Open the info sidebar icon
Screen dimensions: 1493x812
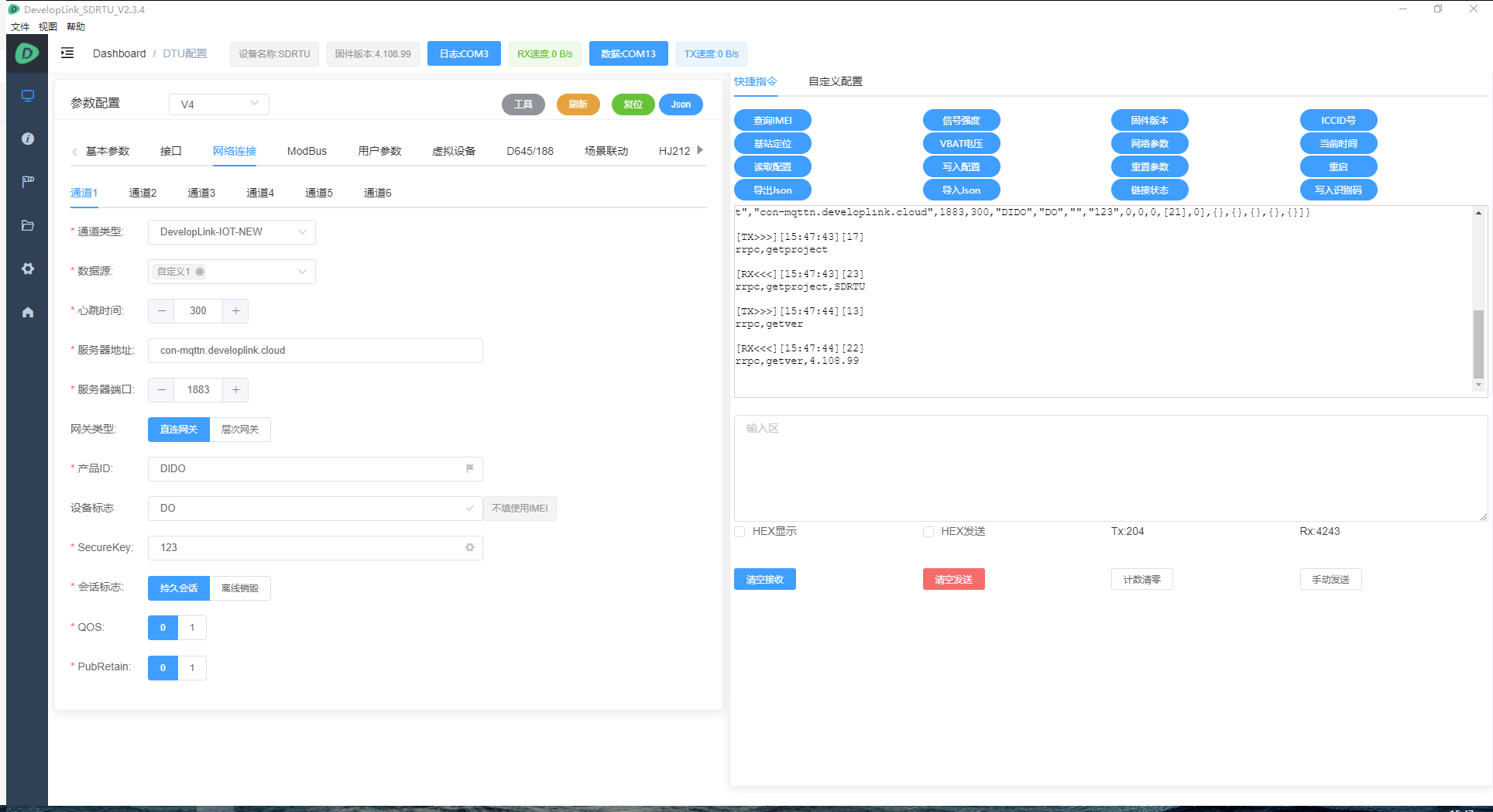pyautogui.click(x=28, y=139)
